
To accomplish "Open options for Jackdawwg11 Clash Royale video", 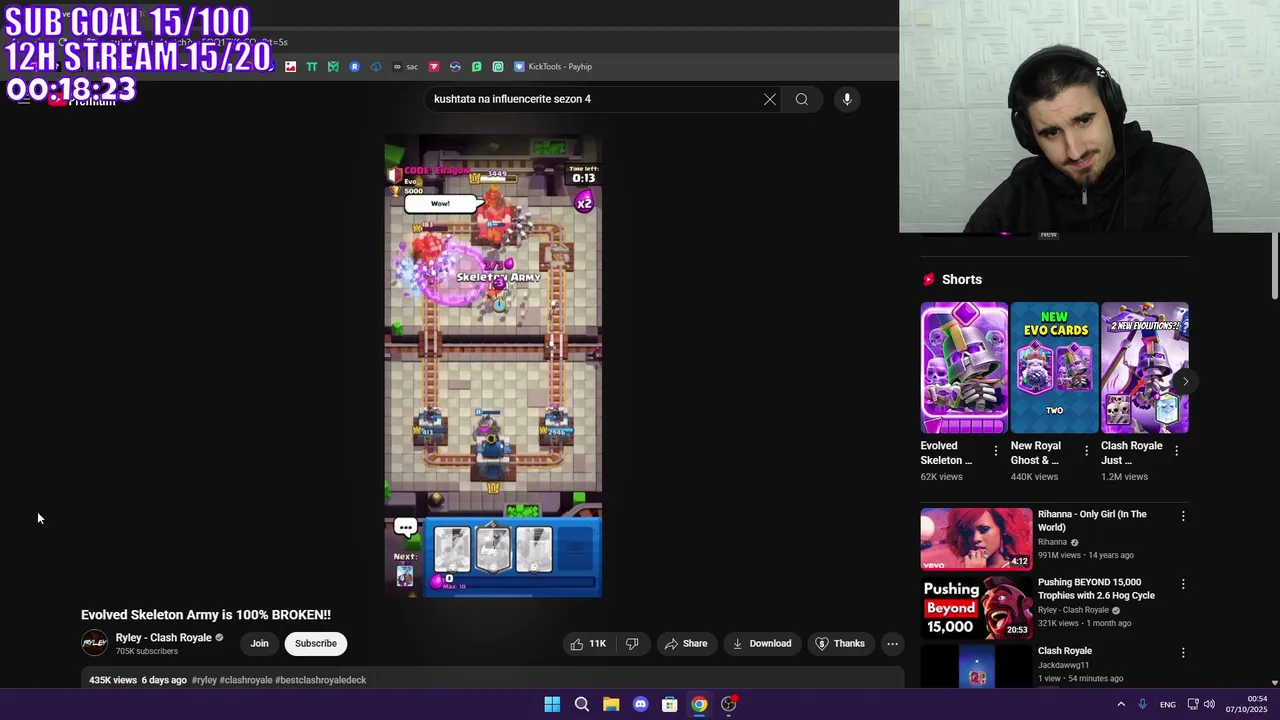I will (x=1183, y=652).
